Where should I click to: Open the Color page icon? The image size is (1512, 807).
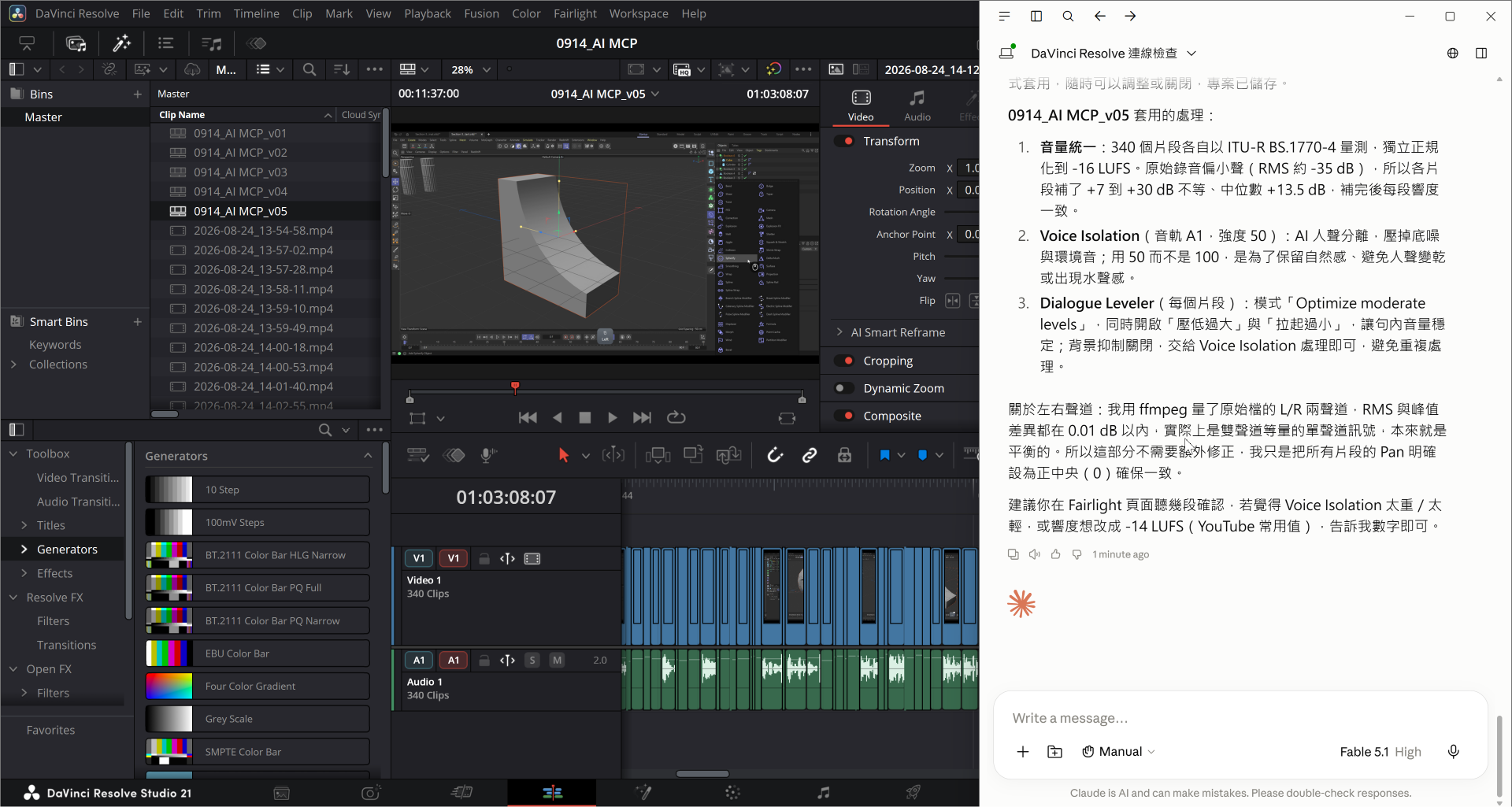(732, 792)
